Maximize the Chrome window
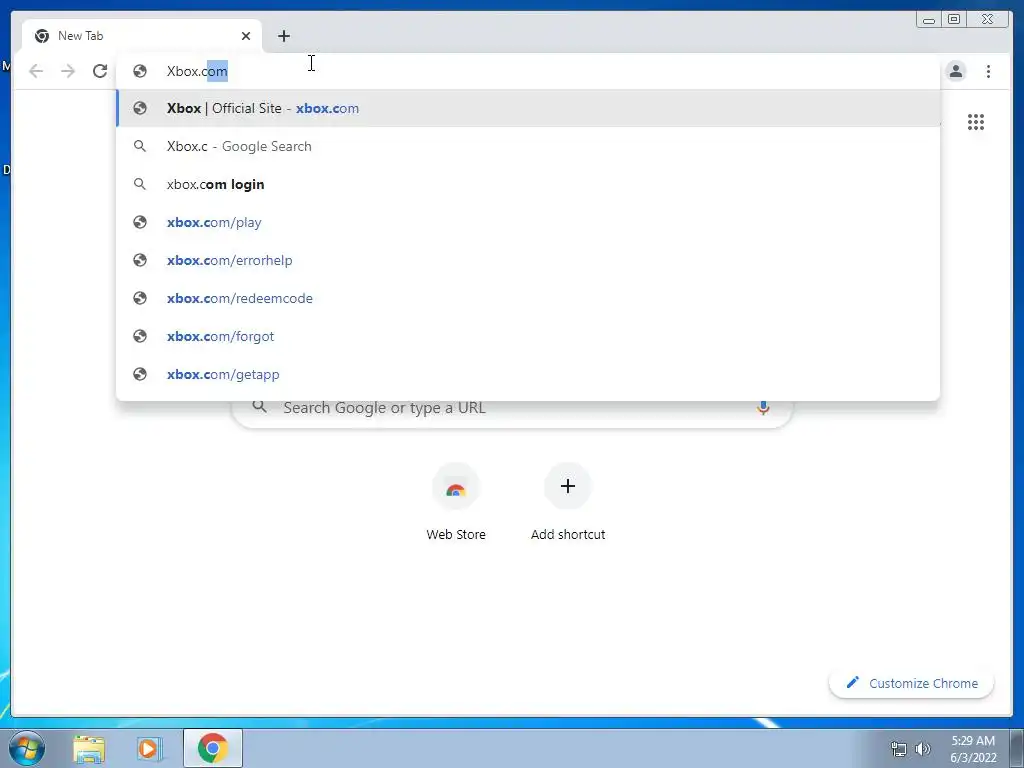 click(954, 20)
